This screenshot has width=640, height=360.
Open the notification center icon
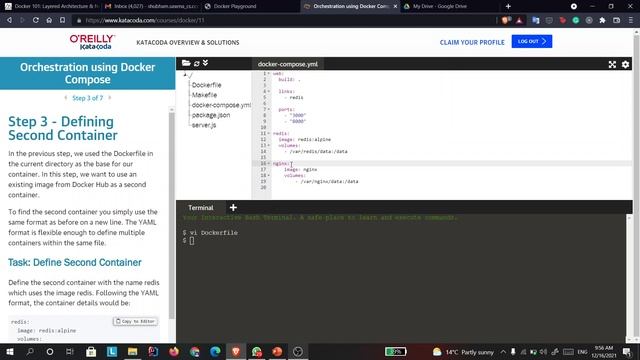(x=627, y=351)
